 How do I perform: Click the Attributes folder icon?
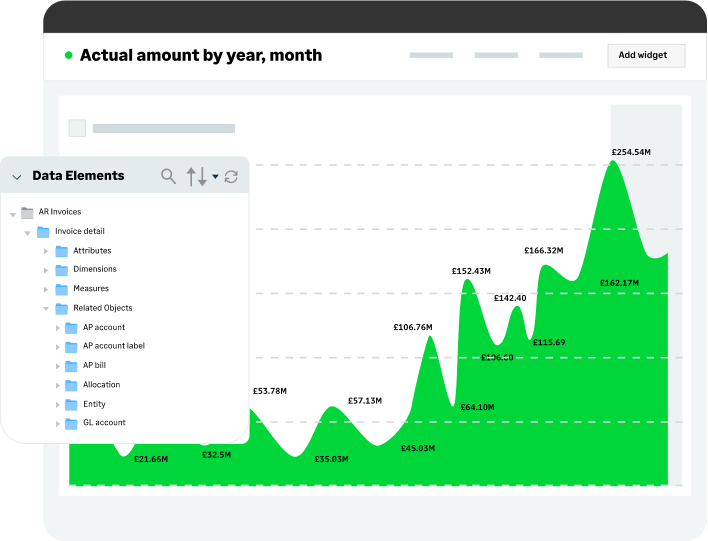(x=61, y=251)
